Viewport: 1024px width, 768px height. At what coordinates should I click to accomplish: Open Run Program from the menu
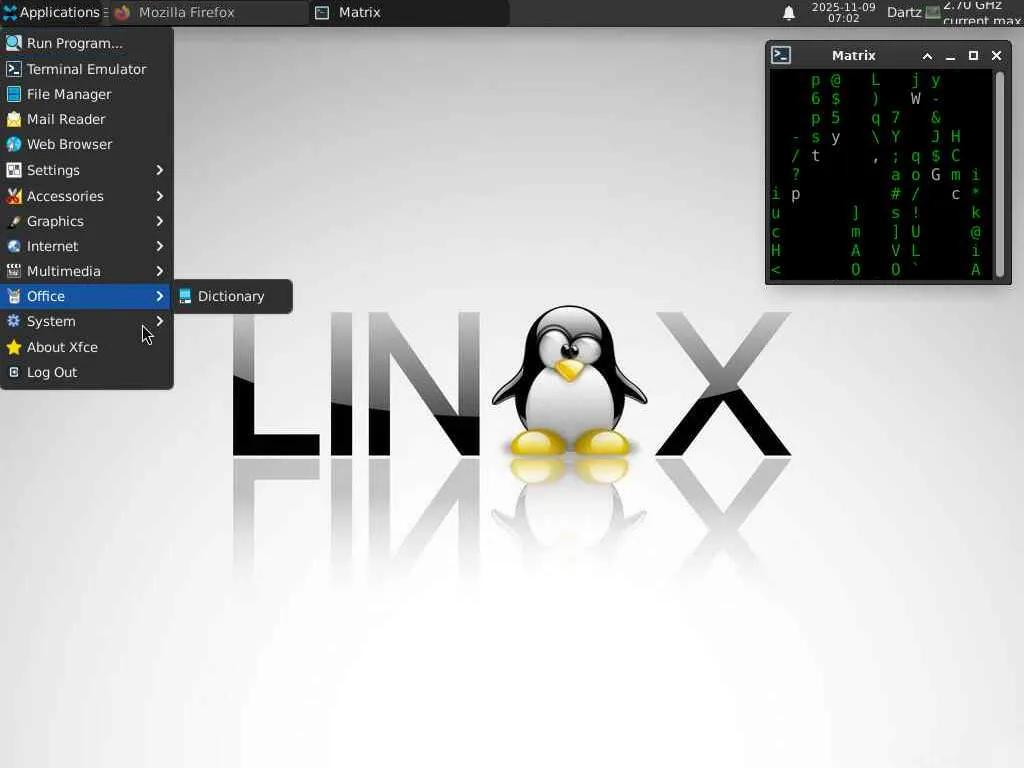(x=87, y=43)
